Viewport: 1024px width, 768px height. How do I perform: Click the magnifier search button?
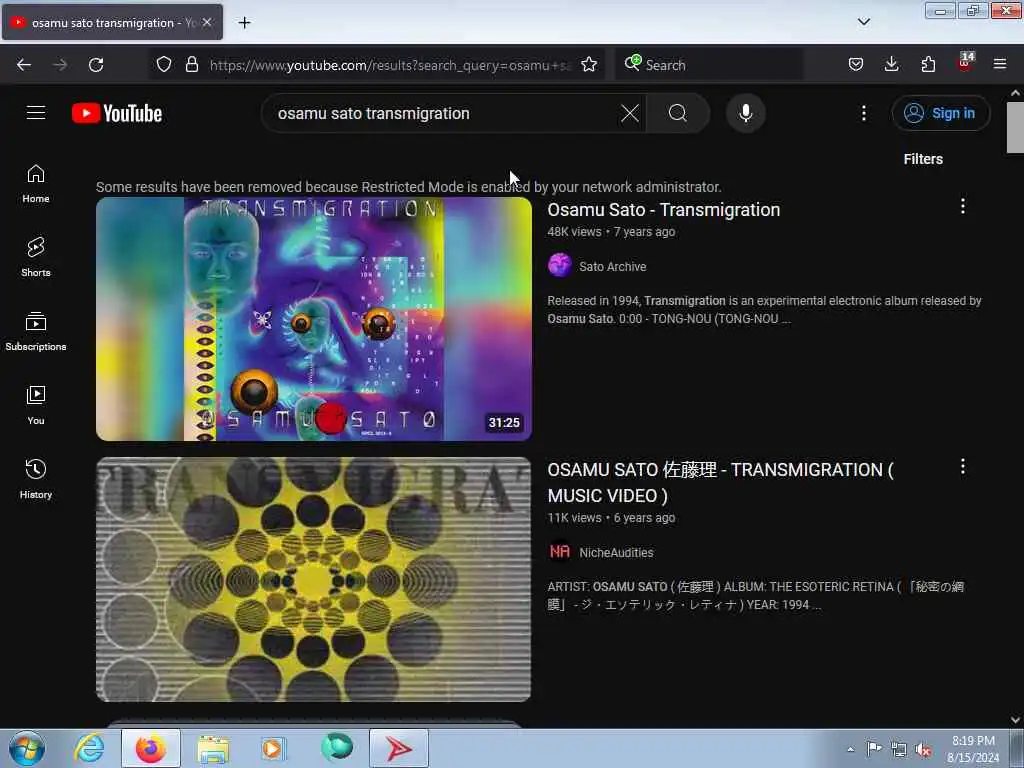point(678,113)
